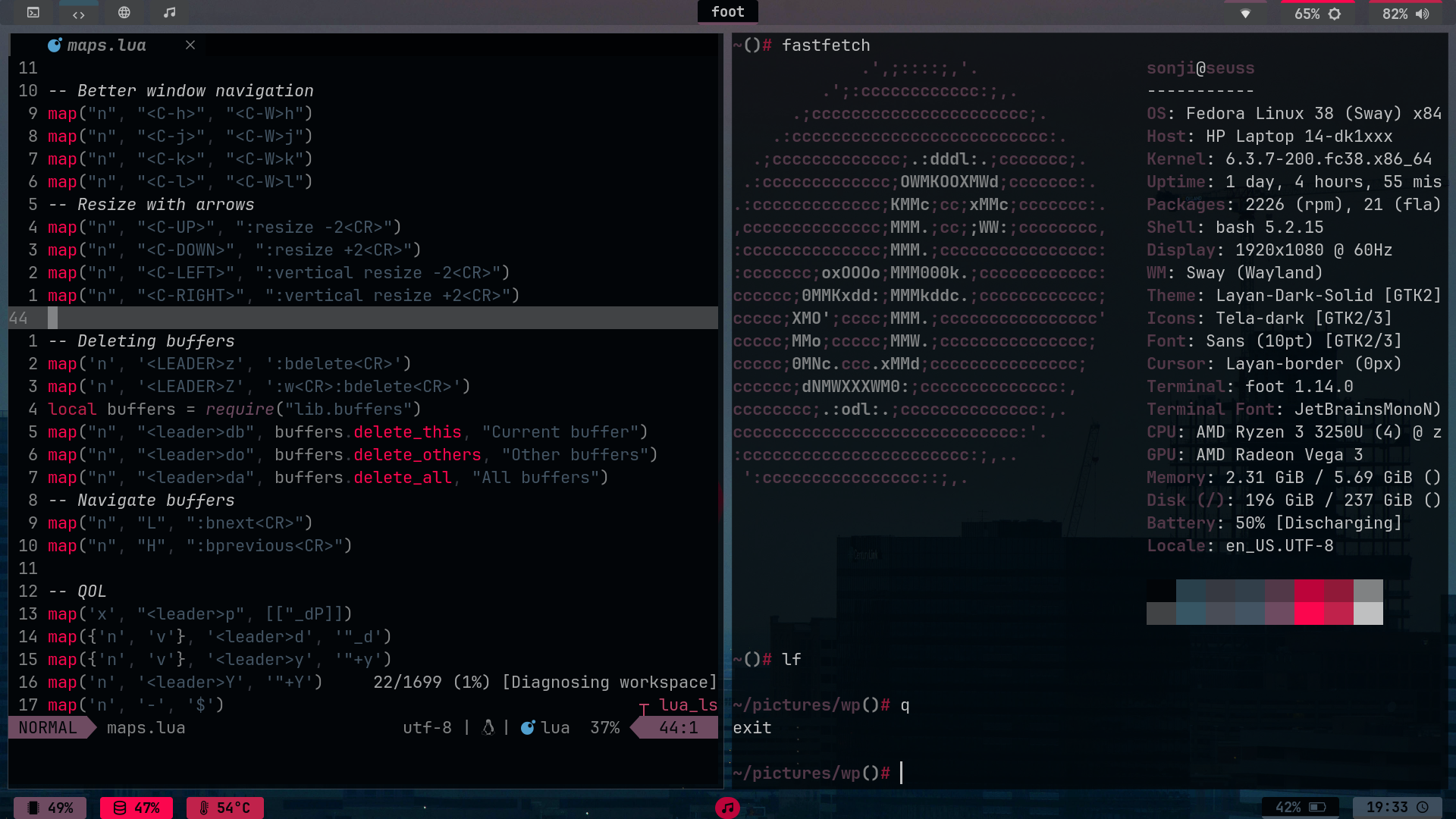1456x819 pixels.
Task: Switch to the terminal workspace icon
Action: pos(33,13)
